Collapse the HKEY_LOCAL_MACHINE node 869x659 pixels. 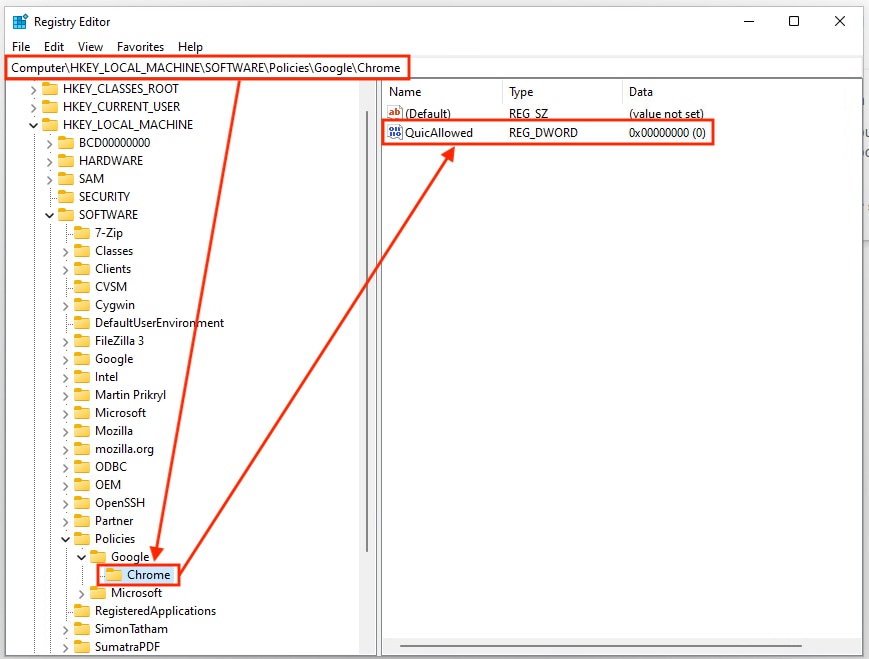(x=33, y=125)
